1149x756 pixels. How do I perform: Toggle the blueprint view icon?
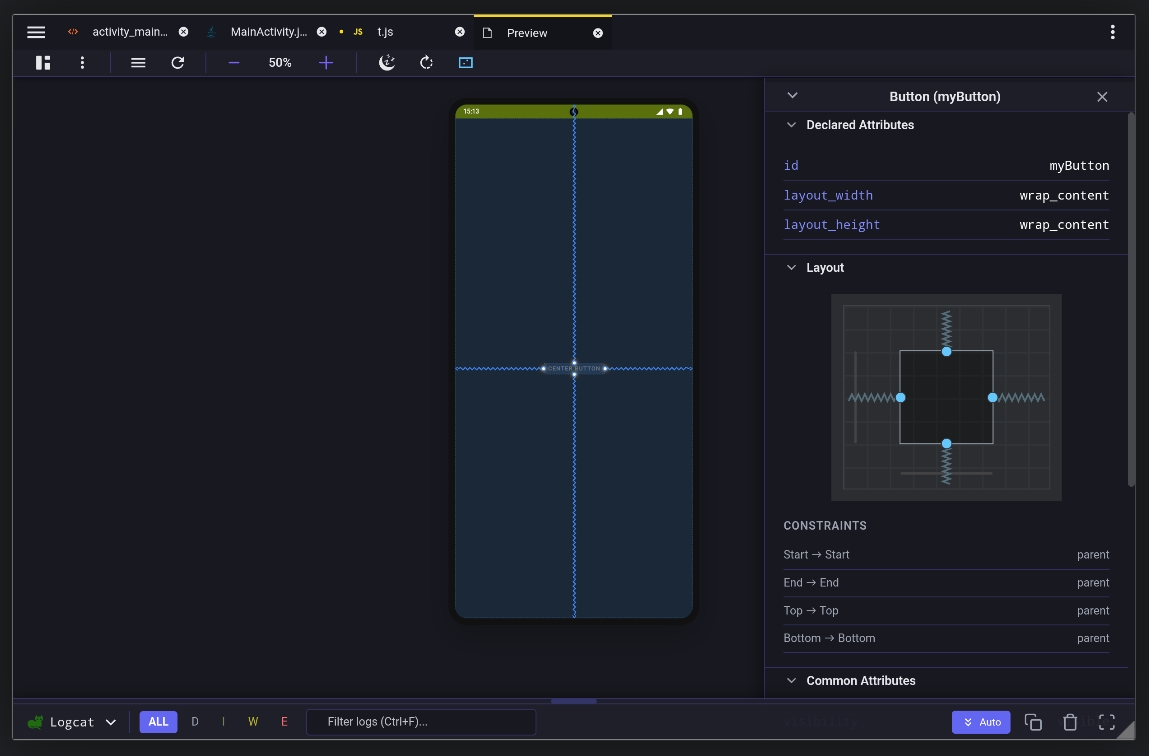(x=465, y=63)
